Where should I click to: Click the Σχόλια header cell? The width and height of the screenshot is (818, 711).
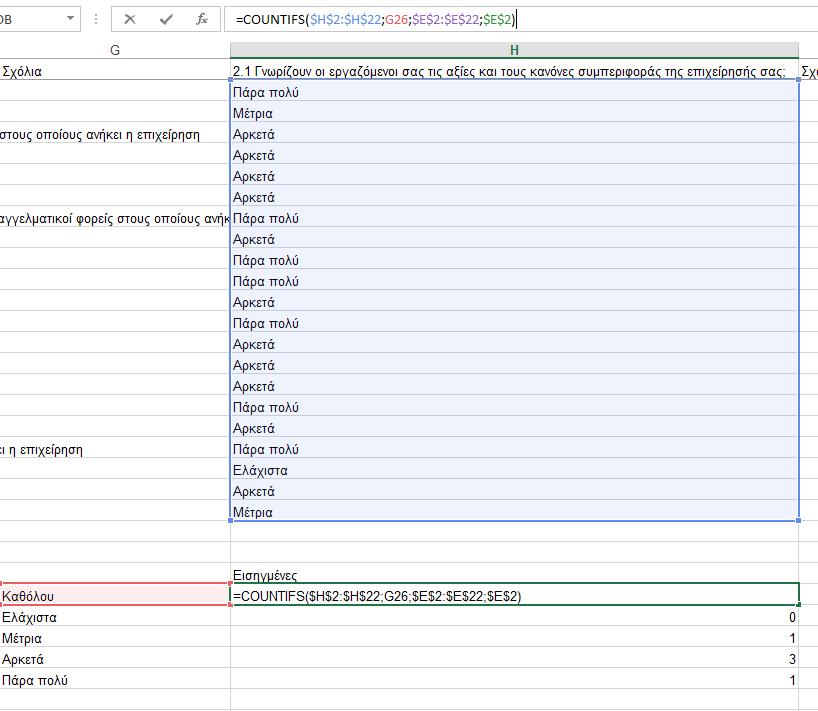115,71
